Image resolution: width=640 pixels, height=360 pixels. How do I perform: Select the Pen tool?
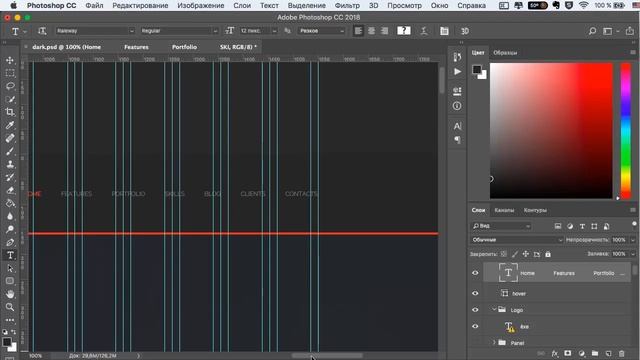10,242
